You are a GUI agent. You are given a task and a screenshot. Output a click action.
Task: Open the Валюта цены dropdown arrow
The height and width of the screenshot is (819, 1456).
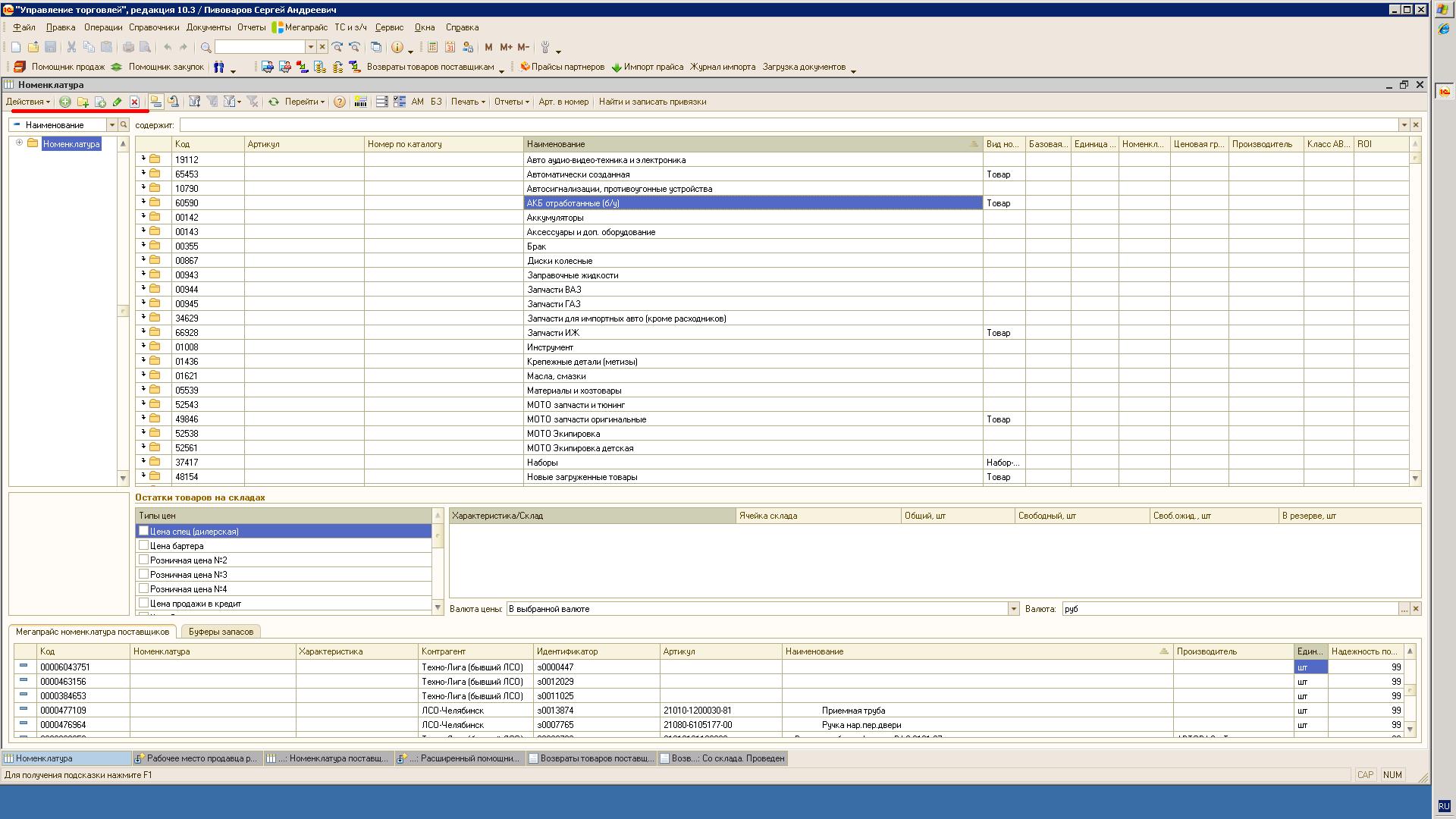pyautogui.click(x=1013, y=609)
